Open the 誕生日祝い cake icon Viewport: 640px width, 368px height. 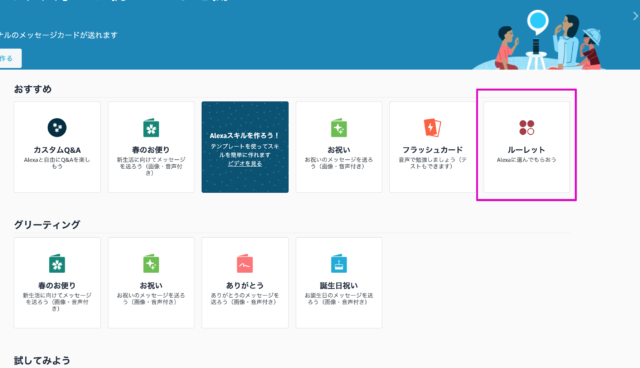(x=339, y=263)
